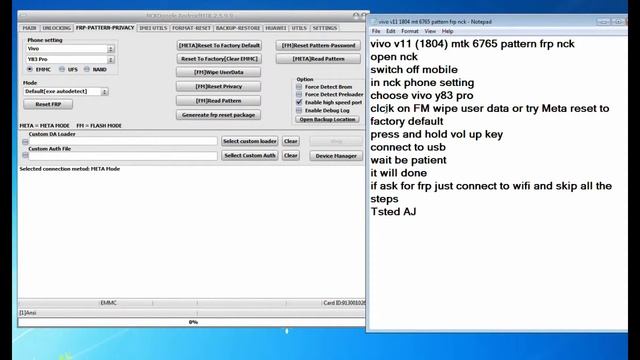Image resolution: width=640 pixels, height=360 pixels.
Task: Open the BACKUP-RESTORE tab
Action: (238, 28)
